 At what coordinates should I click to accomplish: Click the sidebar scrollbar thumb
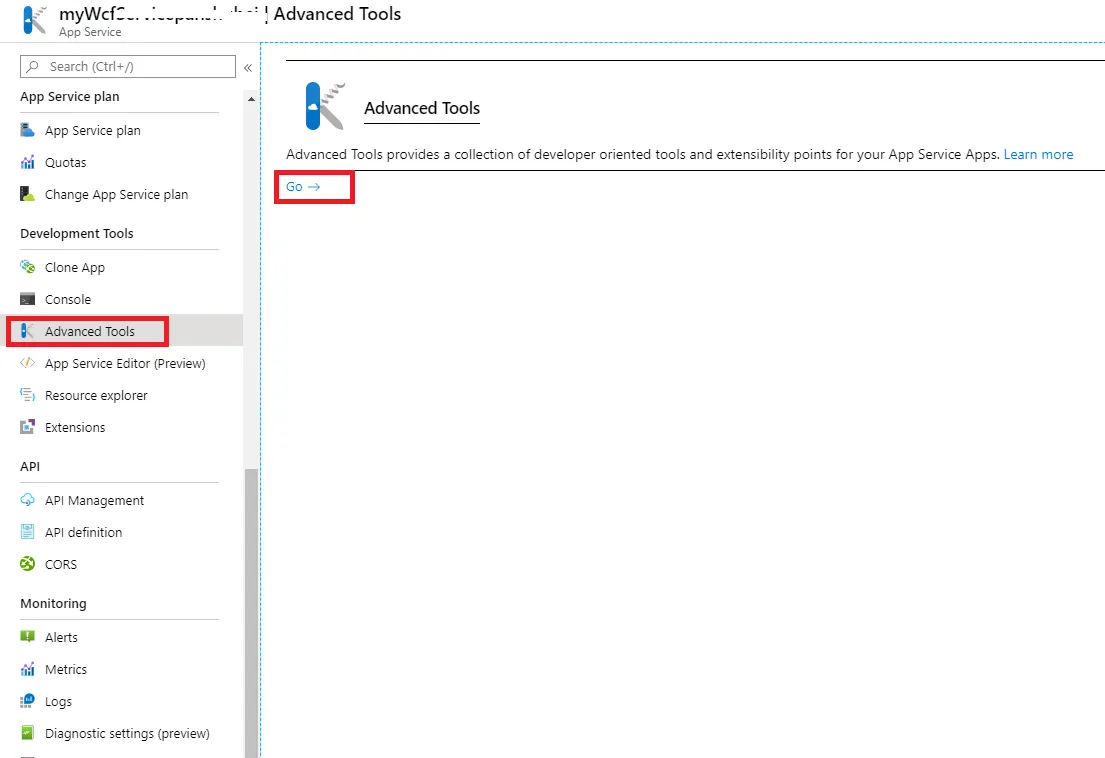click(x=251, y=613)
